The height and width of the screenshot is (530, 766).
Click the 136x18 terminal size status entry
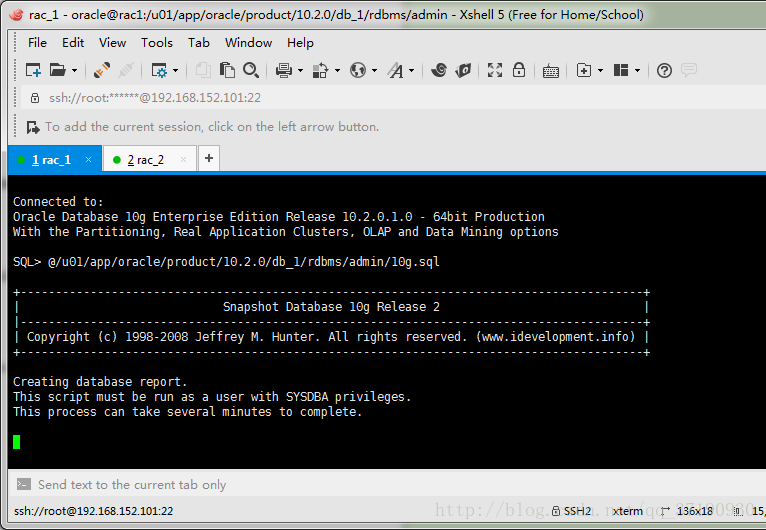click(x=686, y=511)
